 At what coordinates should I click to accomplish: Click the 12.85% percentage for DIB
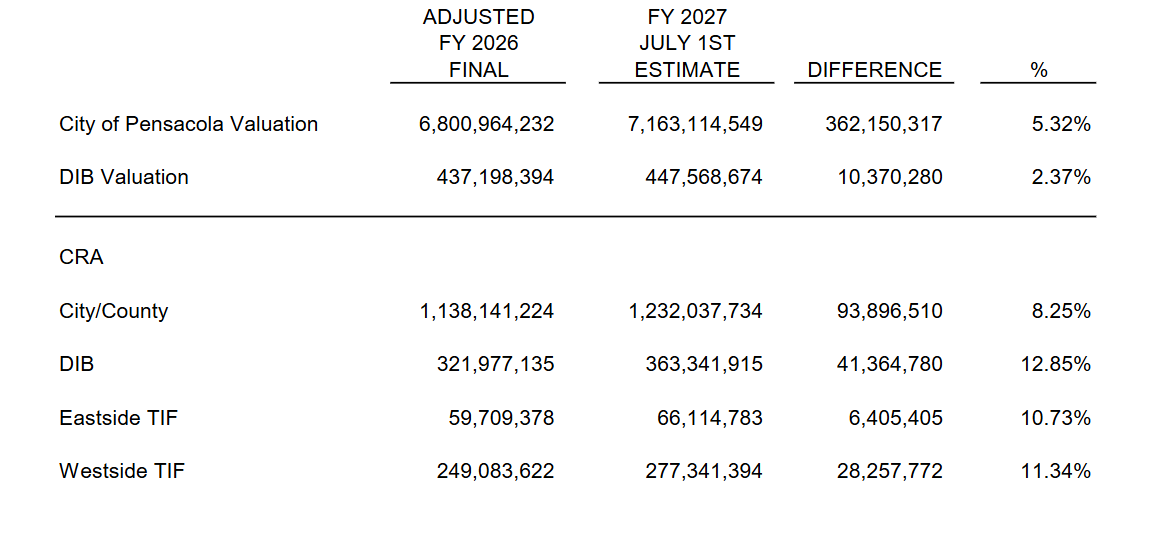tap(1056, 365)
